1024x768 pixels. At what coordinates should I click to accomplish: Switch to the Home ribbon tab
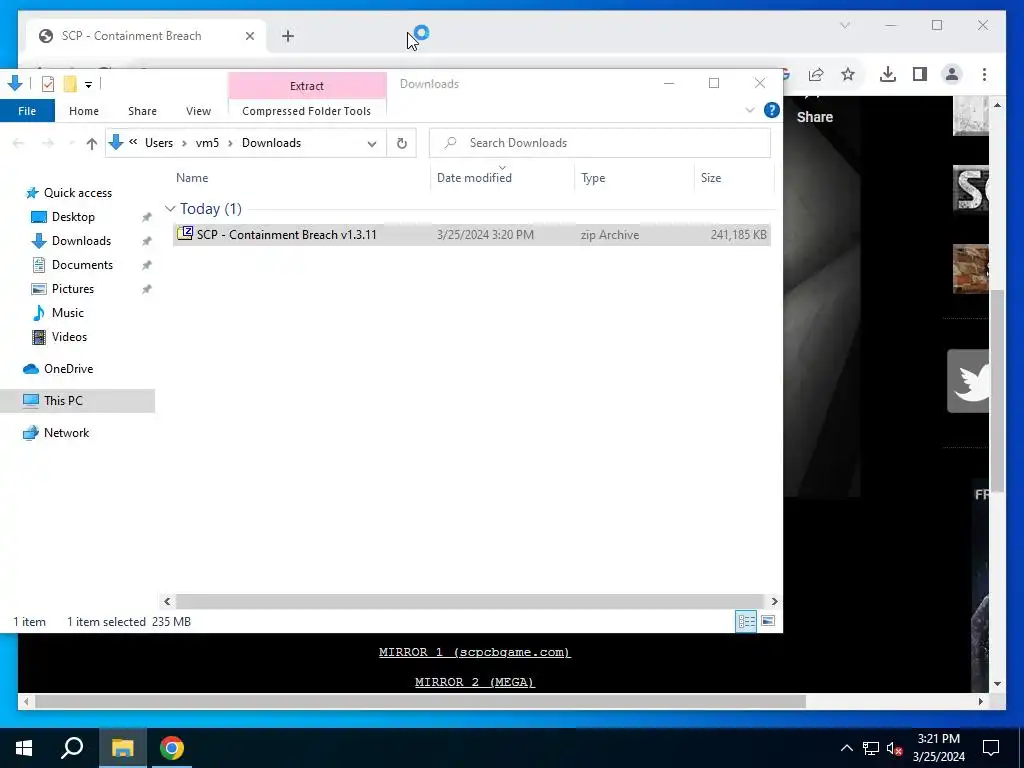[x=84, y=111]
